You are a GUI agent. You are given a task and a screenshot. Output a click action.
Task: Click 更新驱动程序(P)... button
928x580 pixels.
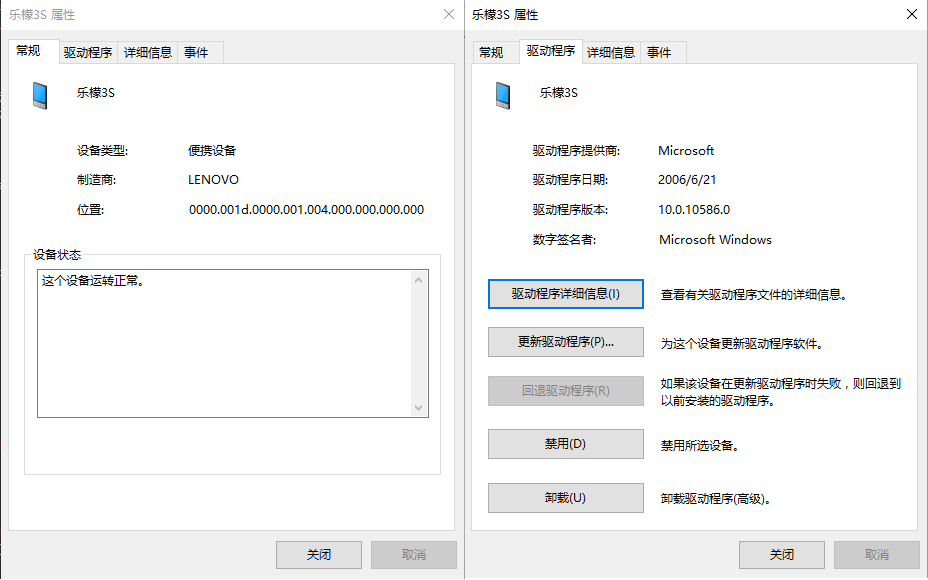tap(566, 342)
